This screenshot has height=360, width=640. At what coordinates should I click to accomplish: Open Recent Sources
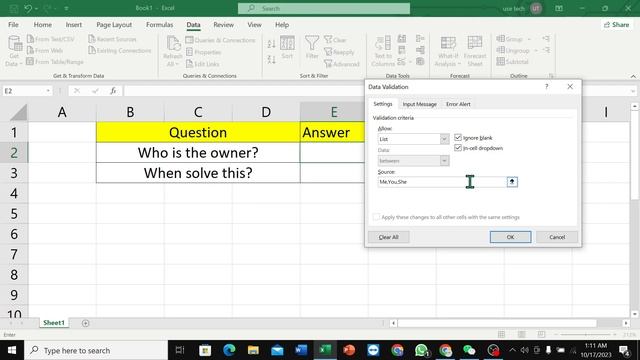pos(112,39)
